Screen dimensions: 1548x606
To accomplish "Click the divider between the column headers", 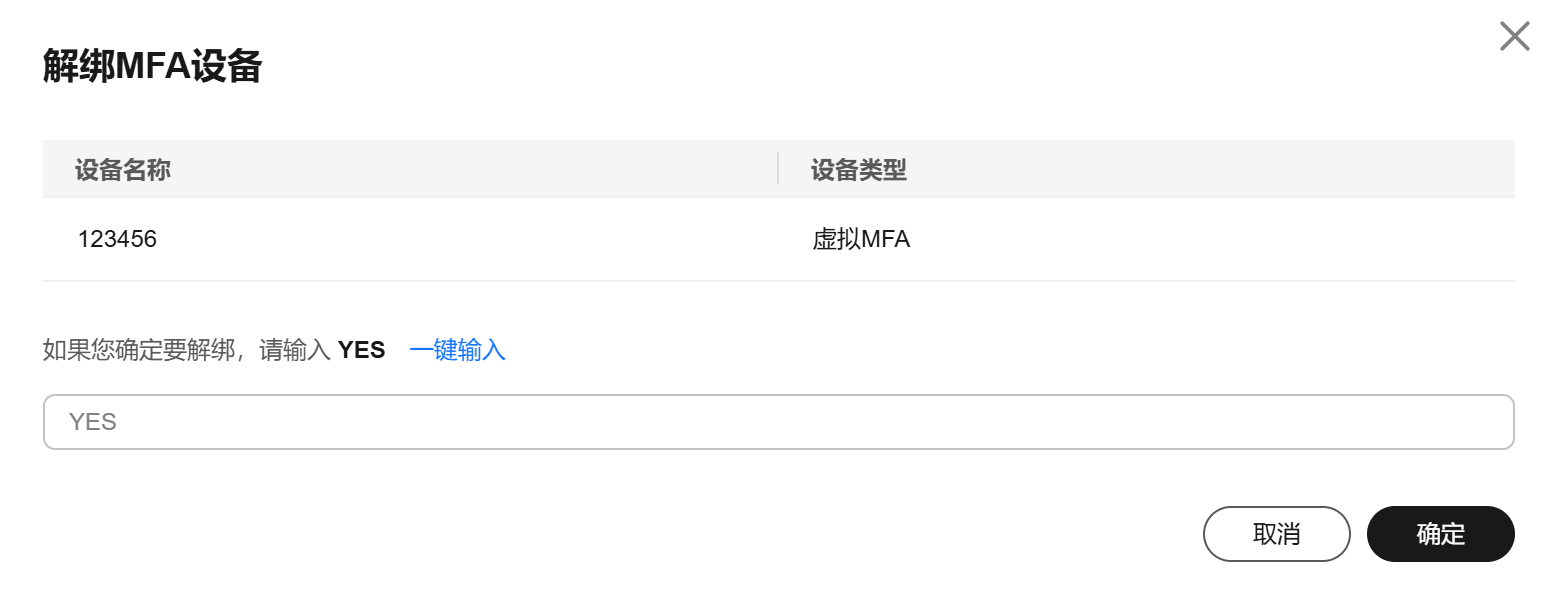I will (x=778, y=169).
